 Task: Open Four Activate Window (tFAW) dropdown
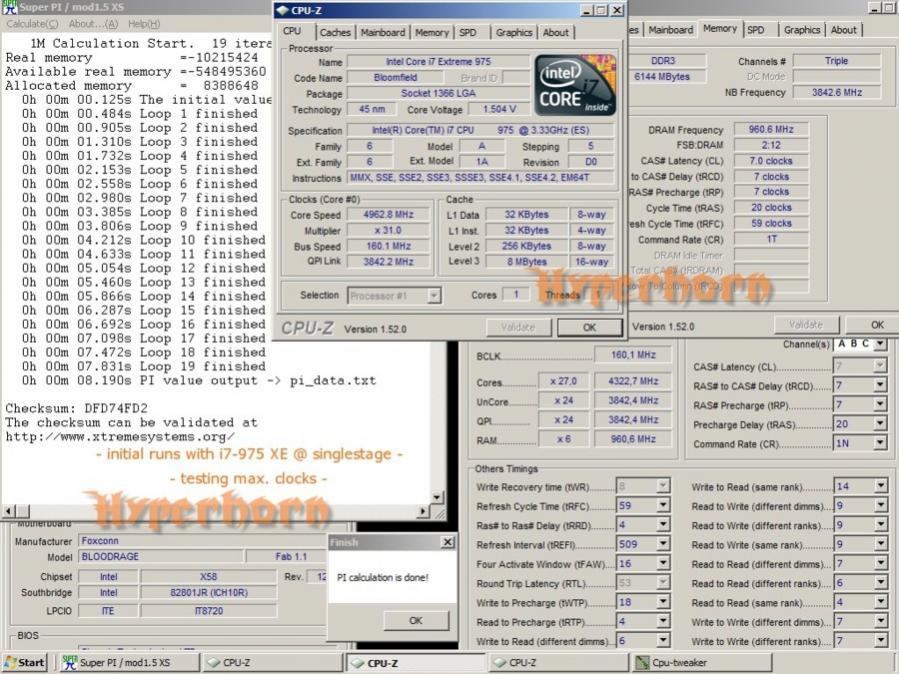coord(663,563)
